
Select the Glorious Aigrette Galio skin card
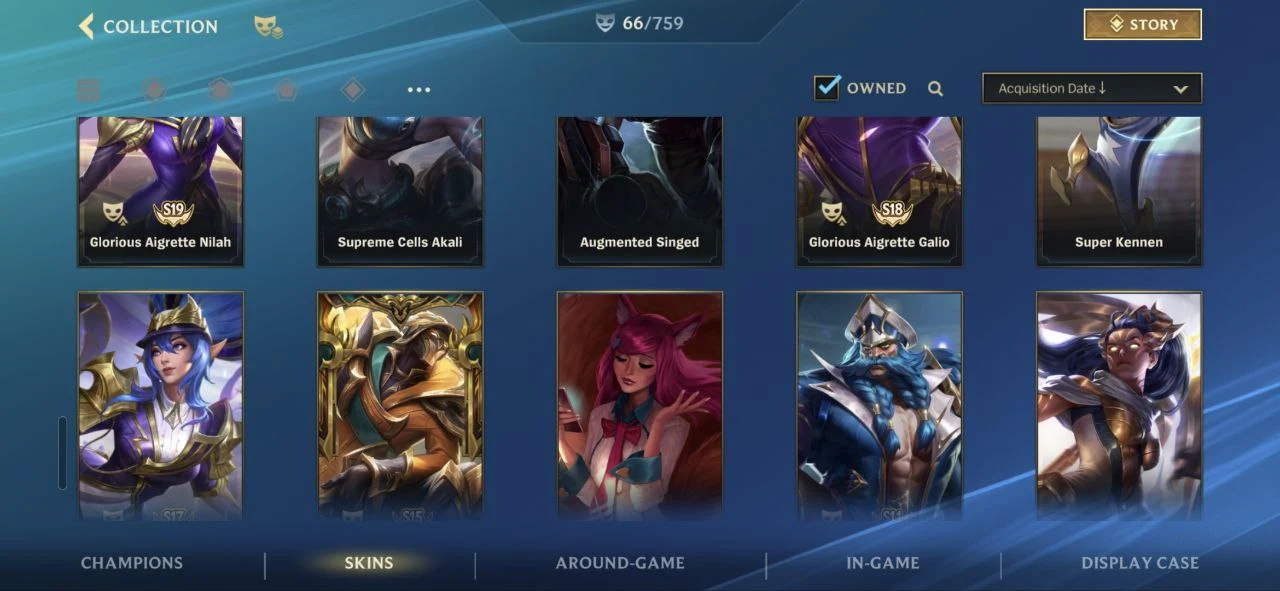click(x=879, y=192)
